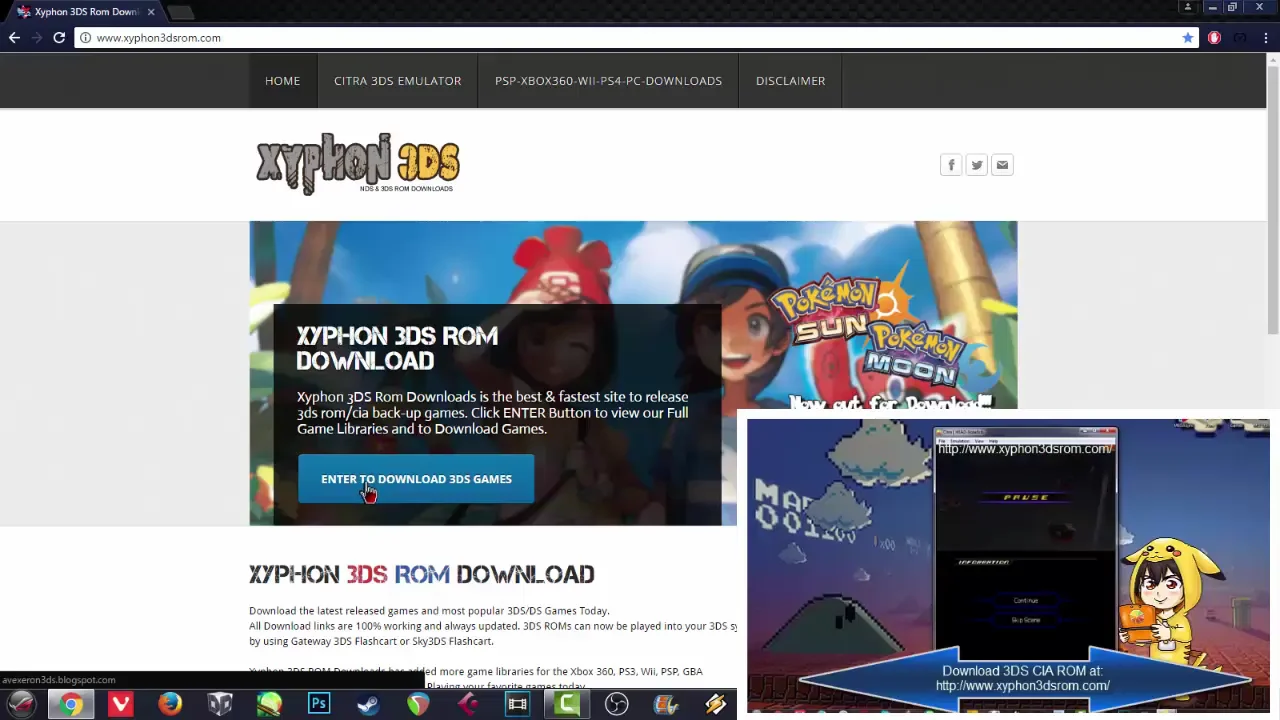
Task: Open PSP-XBOX360-WII-PS4-PC-DOWNLOADS menu item
Action: click(x=608, y=81)
